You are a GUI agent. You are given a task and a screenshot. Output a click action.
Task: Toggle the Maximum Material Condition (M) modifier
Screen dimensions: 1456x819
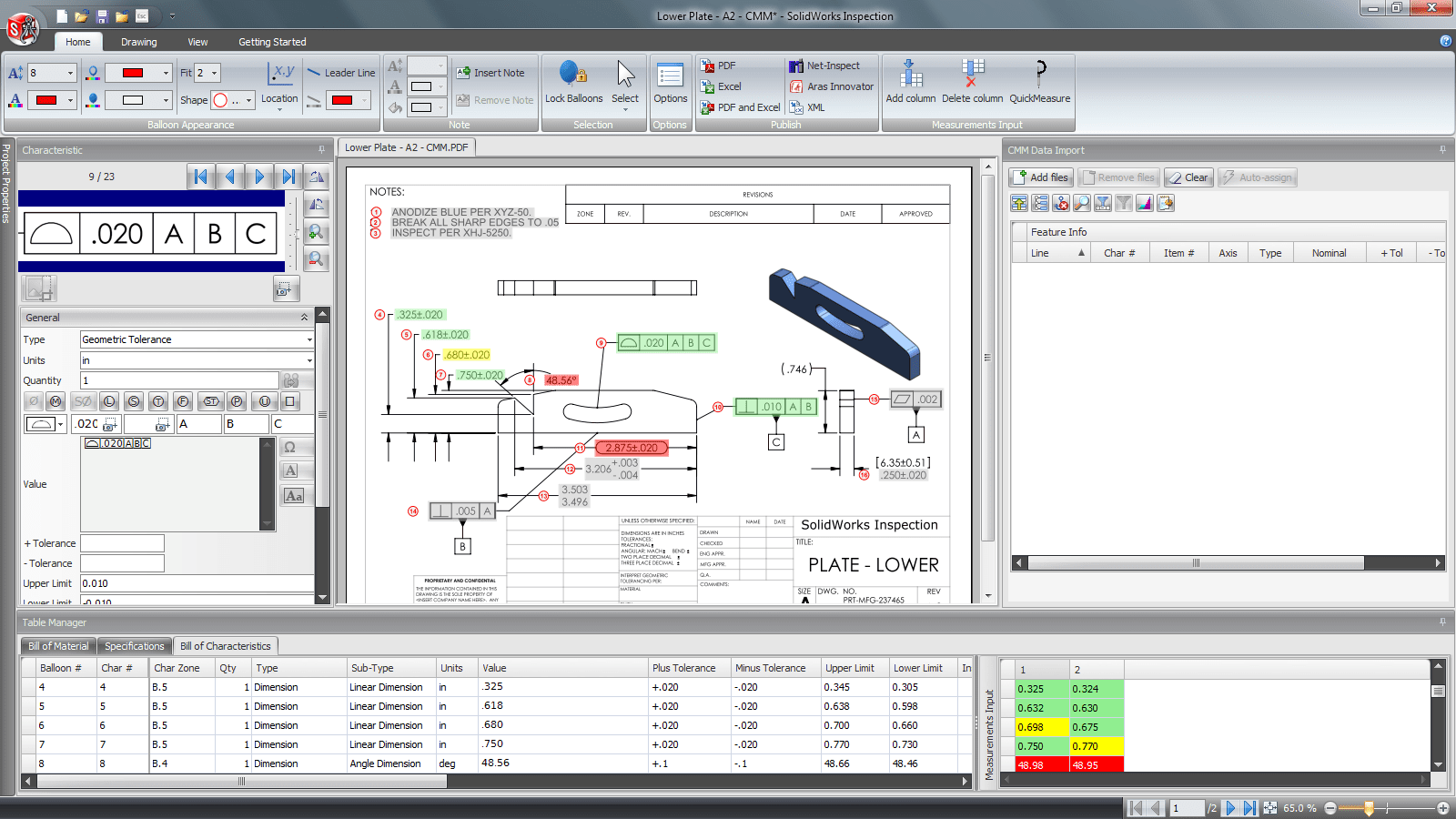[x=56, y=400]
